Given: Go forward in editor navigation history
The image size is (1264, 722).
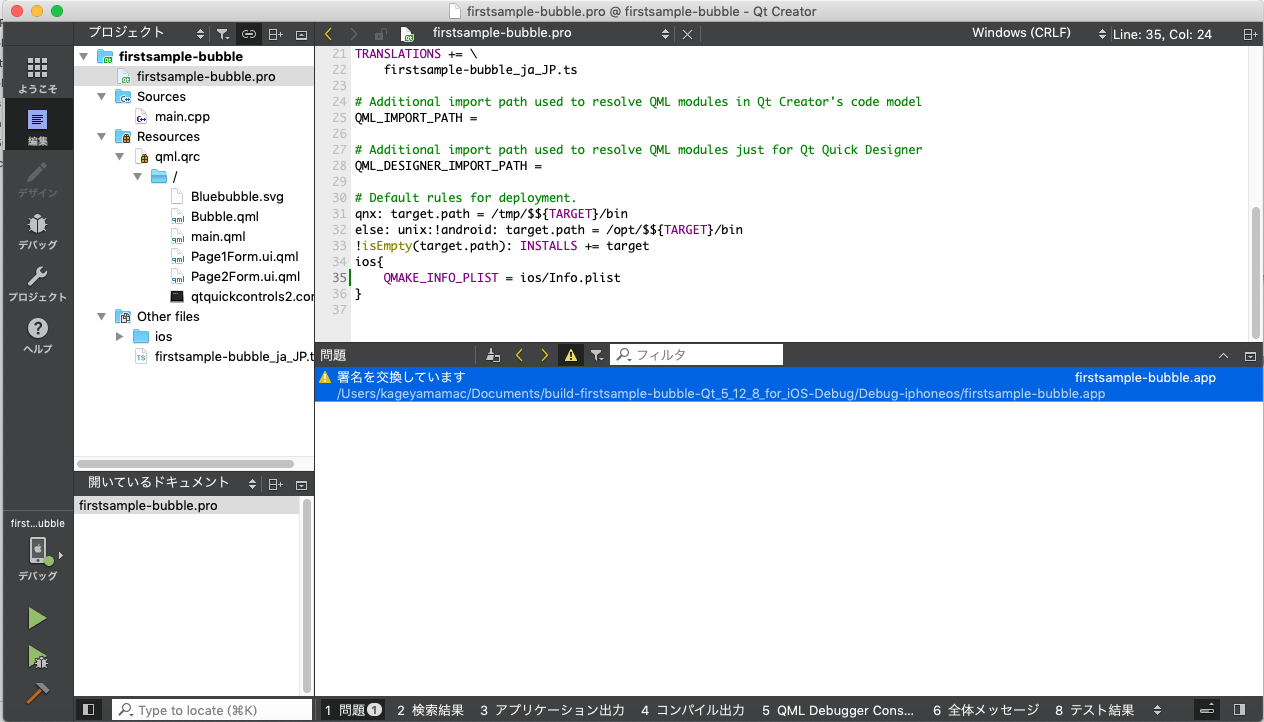Looking at the screenshot, I should tap(353, 34).
